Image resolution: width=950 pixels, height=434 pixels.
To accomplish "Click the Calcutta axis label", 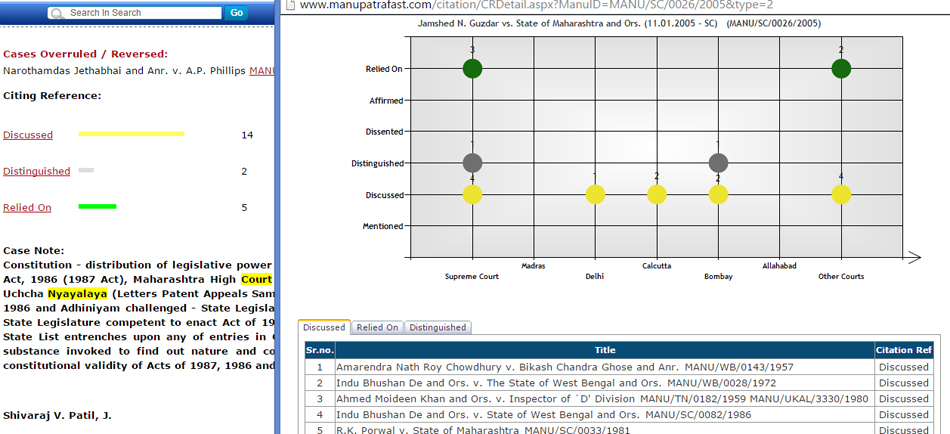I will coord(657,265).
